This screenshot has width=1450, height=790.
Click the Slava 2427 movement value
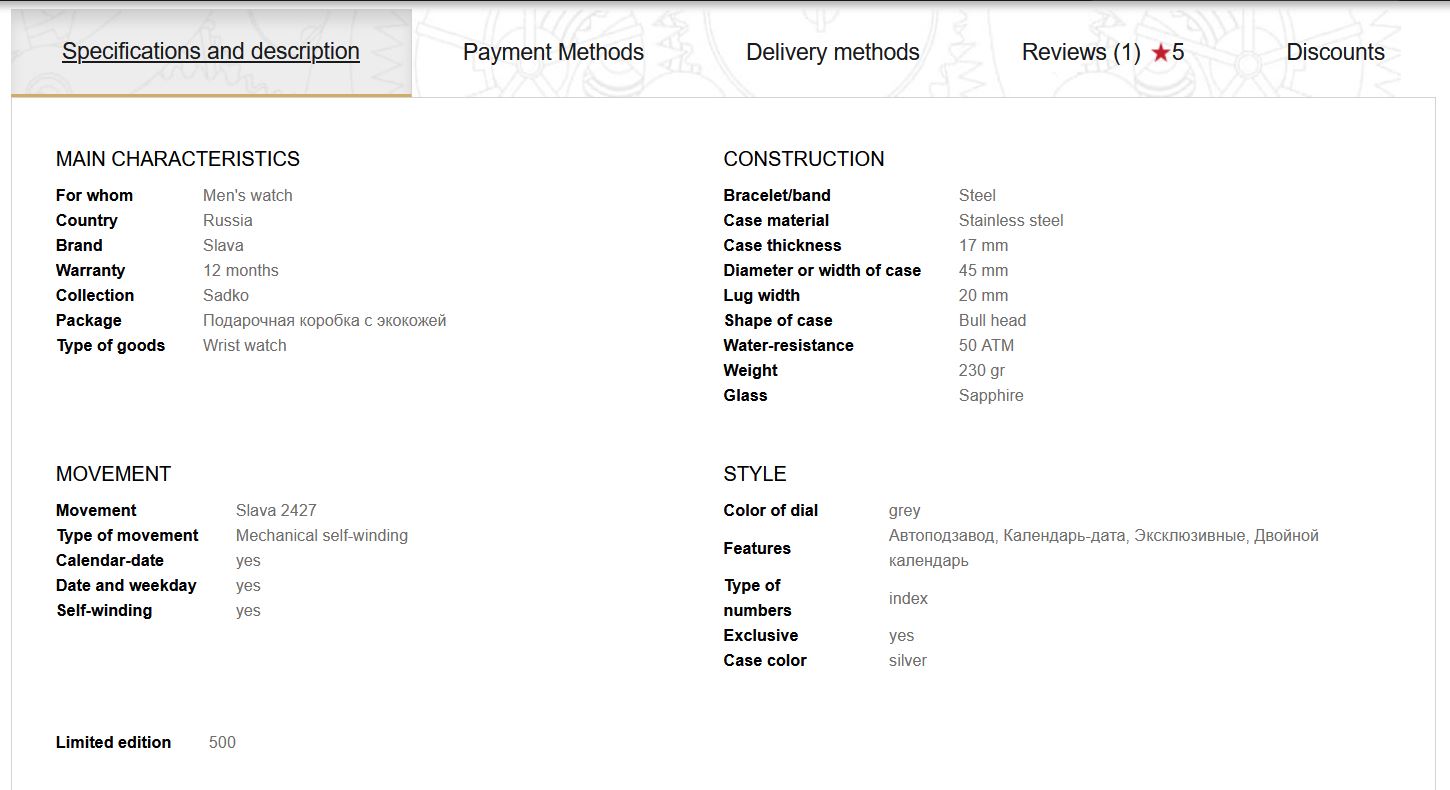[276, 511]
